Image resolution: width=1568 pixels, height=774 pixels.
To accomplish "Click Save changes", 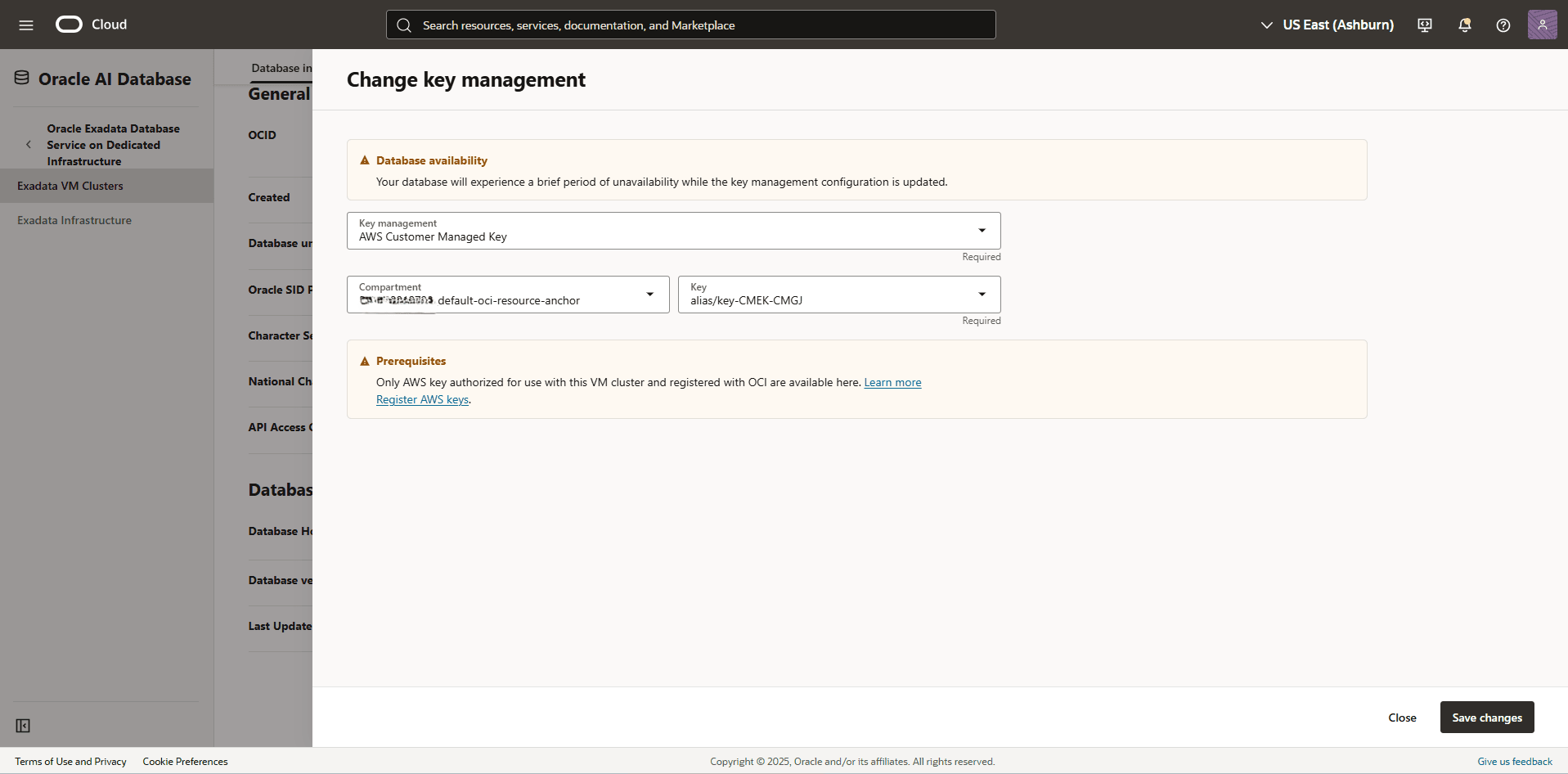I will pos(1486,717).
